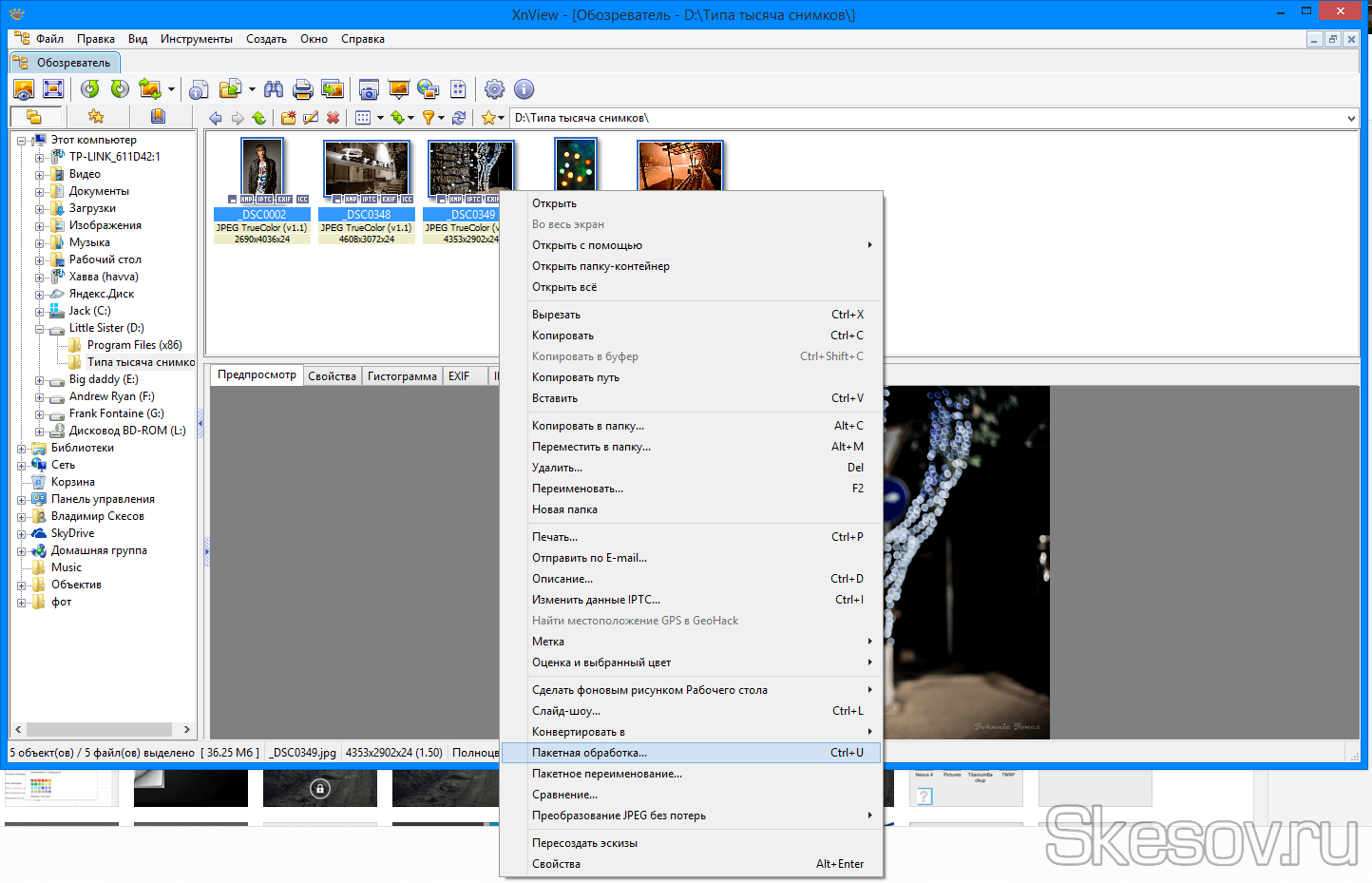Screen dimensions: 1372x883
Task: Switch to the Гистограмма tab
Action: (x=402, y=376)
